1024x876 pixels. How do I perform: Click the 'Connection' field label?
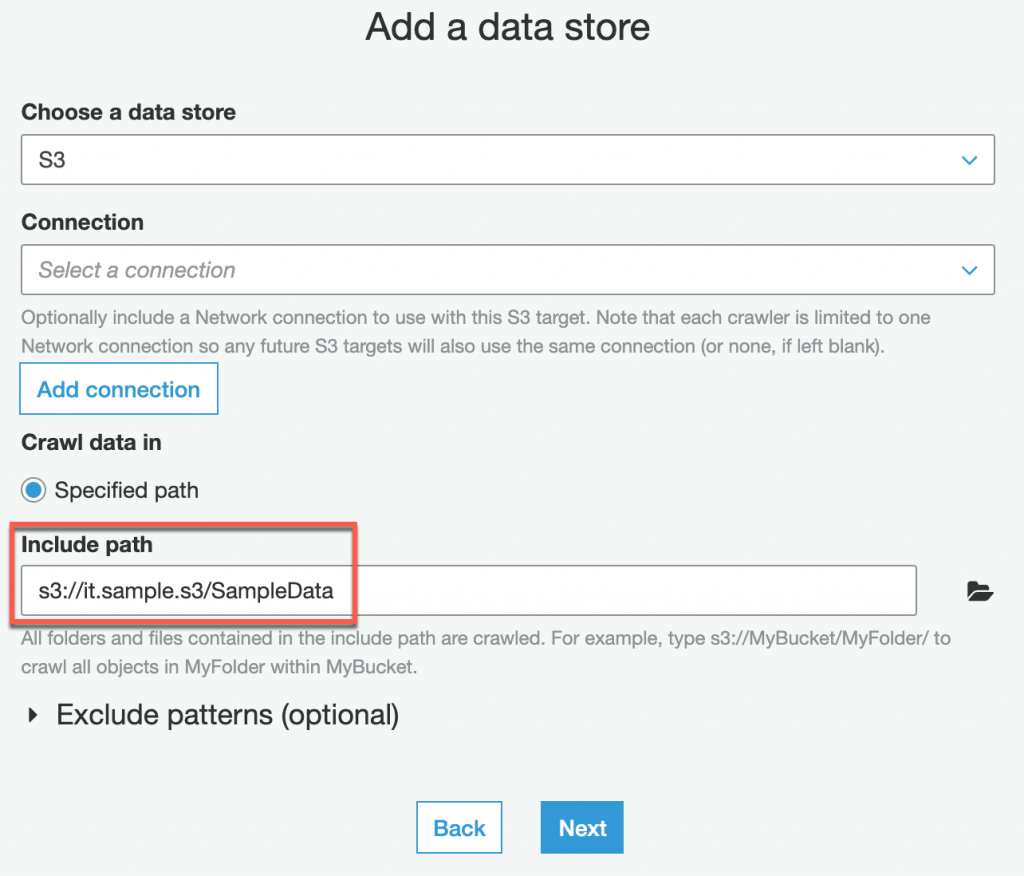click(x=83, y=222)
